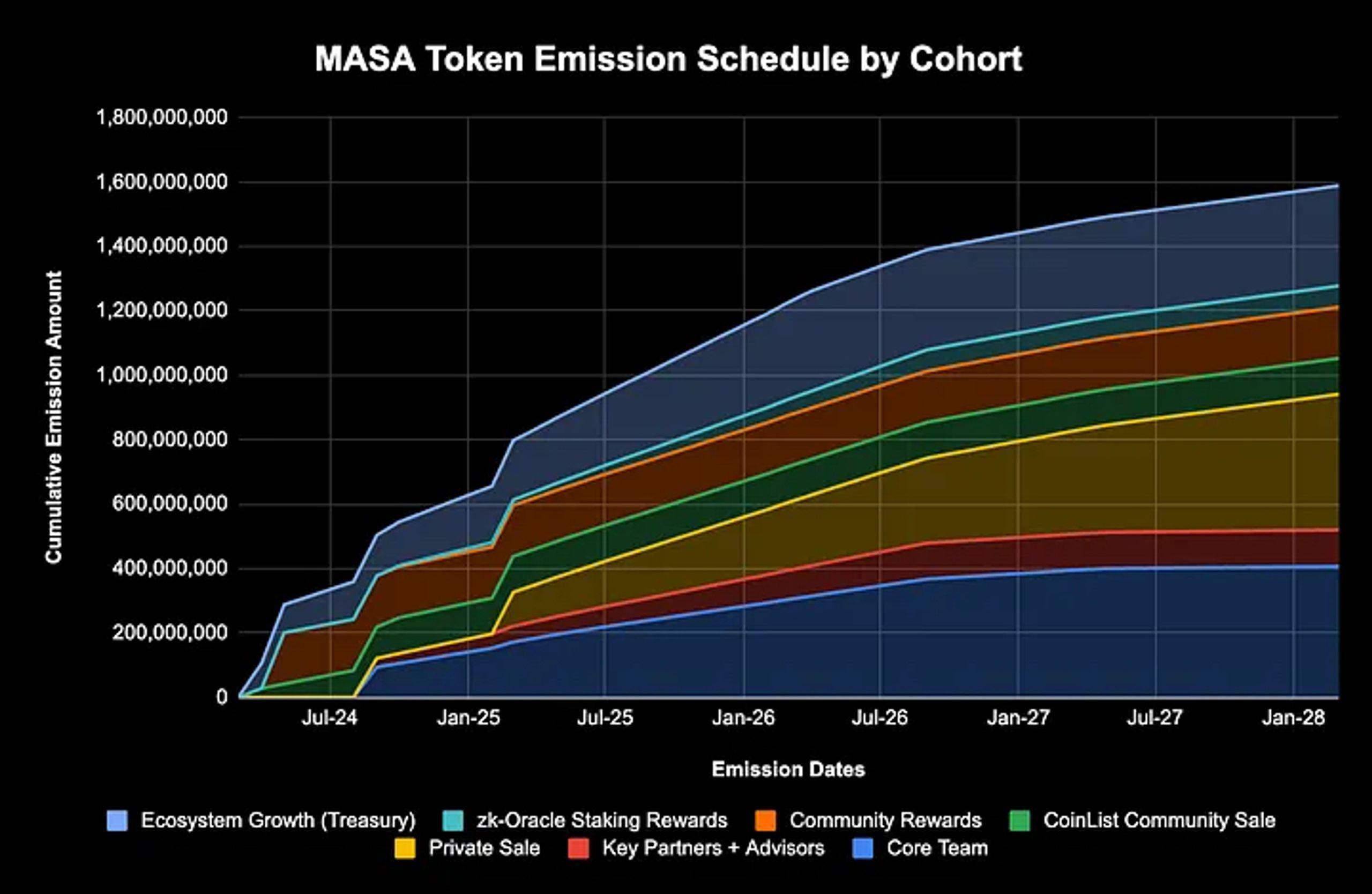Click the Jan-26 x-axis tick label
1372x894 pixels.
pos(744,718)
